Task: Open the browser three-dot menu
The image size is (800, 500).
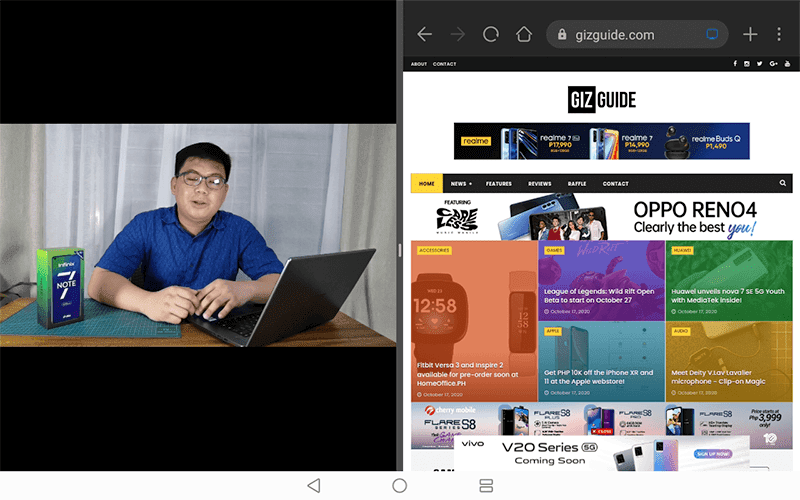Action: pyautogui.click(x=779, y=34)
